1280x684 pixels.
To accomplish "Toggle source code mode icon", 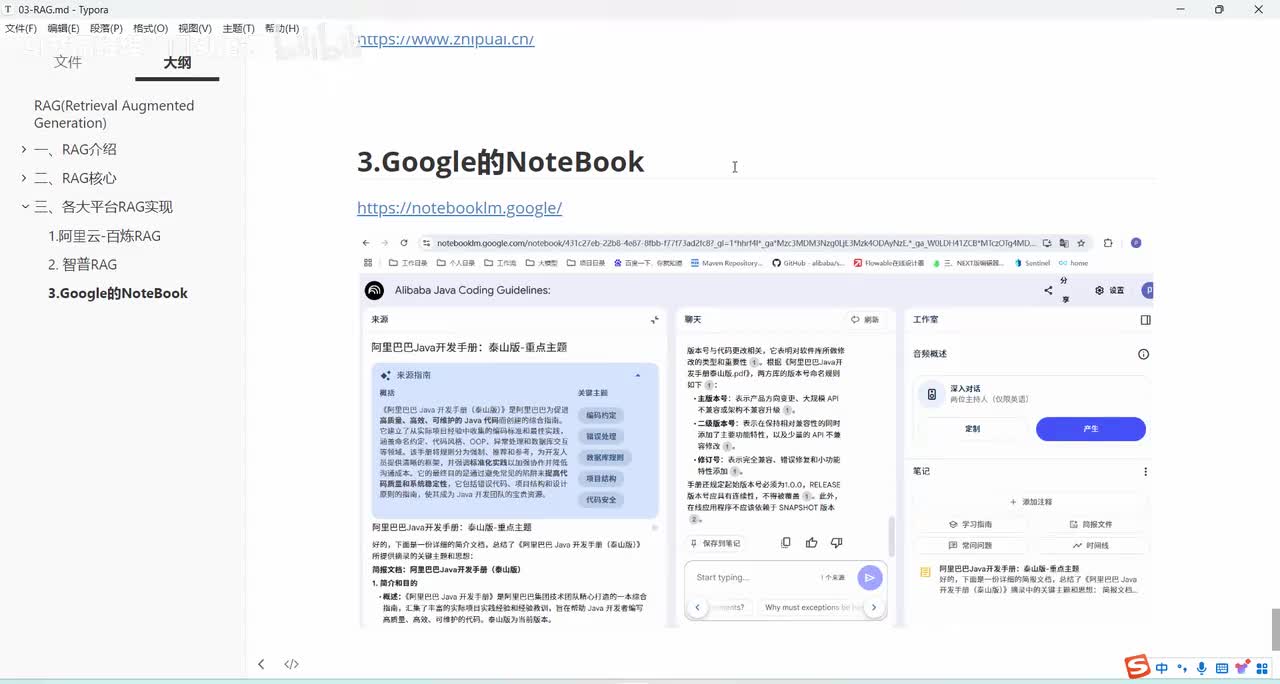I will pyautogui.click(x=291, y=664).
